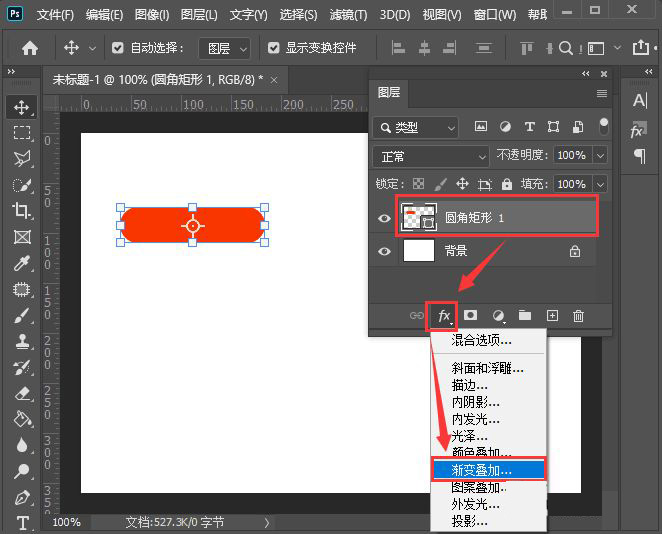Filter layers by pixel layers

[480, 126]
